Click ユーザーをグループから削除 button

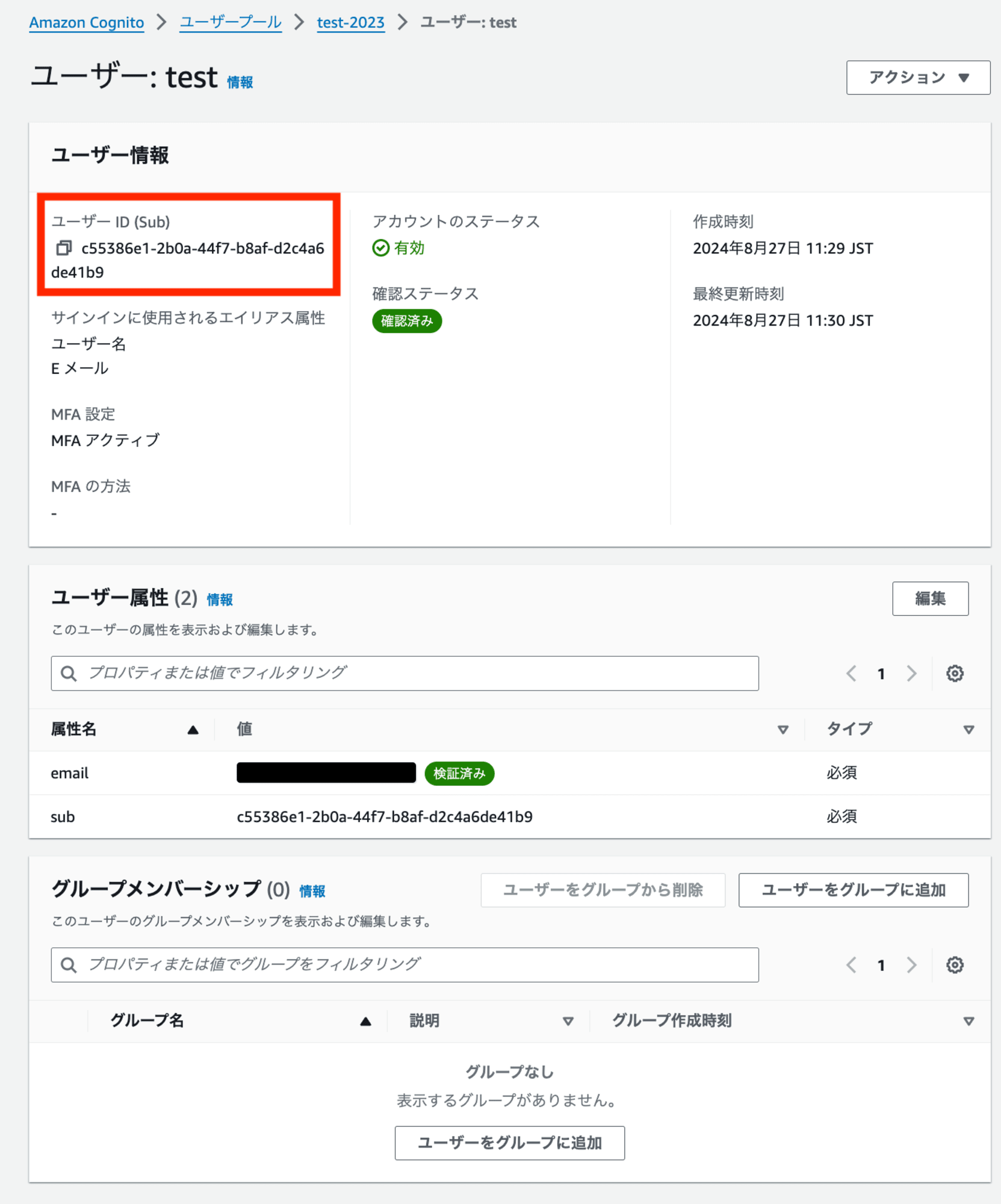pyautogui.click(x=603, y=890)
